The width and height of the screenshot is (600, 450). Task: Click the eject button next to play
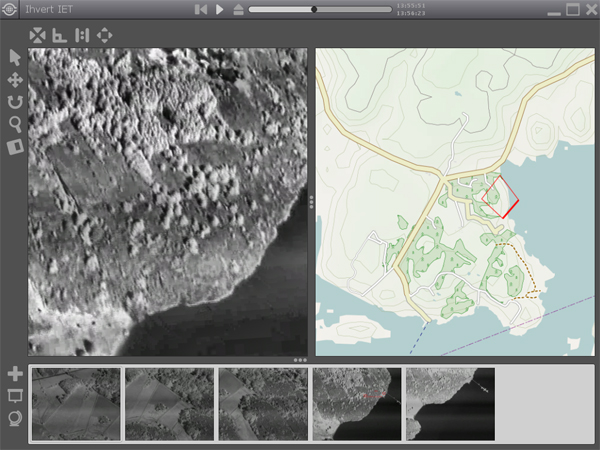(237, 10)
